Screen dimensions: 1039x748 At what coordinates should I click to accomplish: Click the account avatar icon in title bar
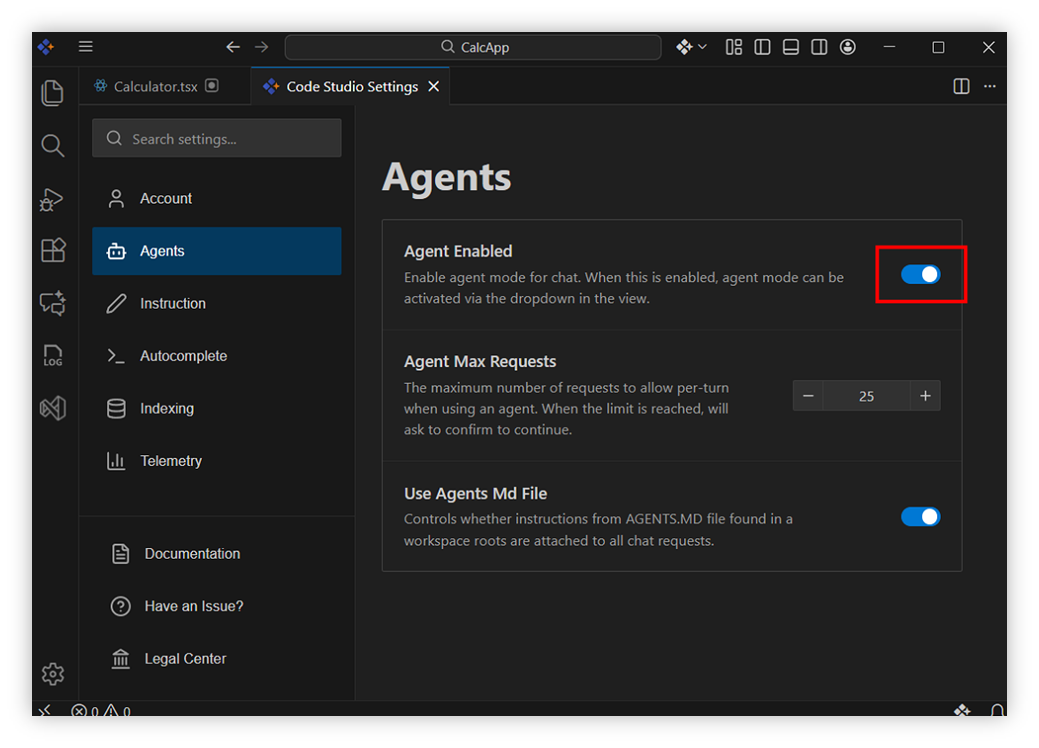pyautogui.click(x=848, y=47)
